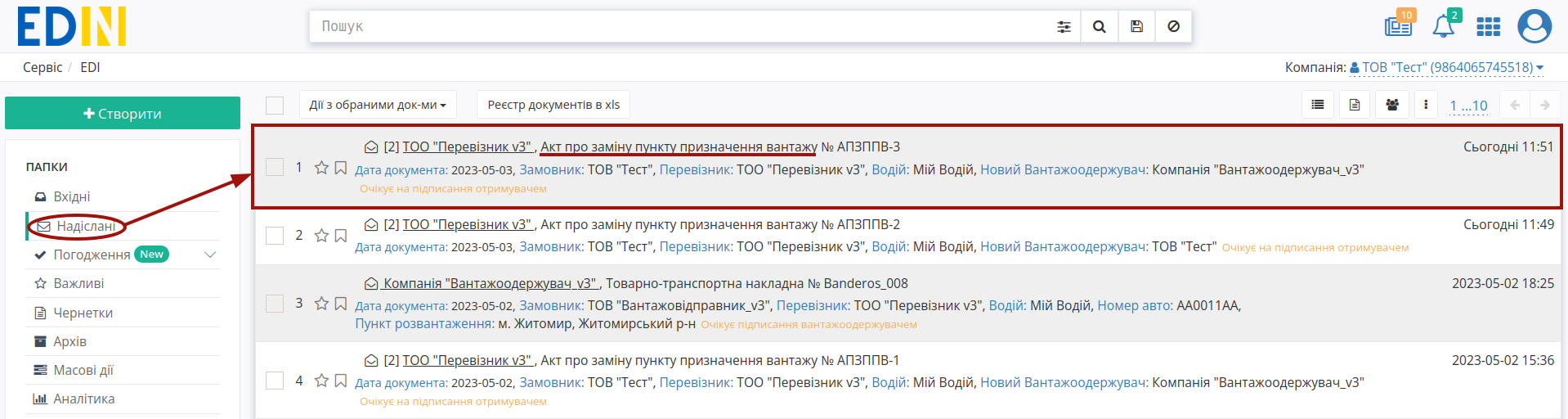Open the apps grid menu

tap(1488, 27)
